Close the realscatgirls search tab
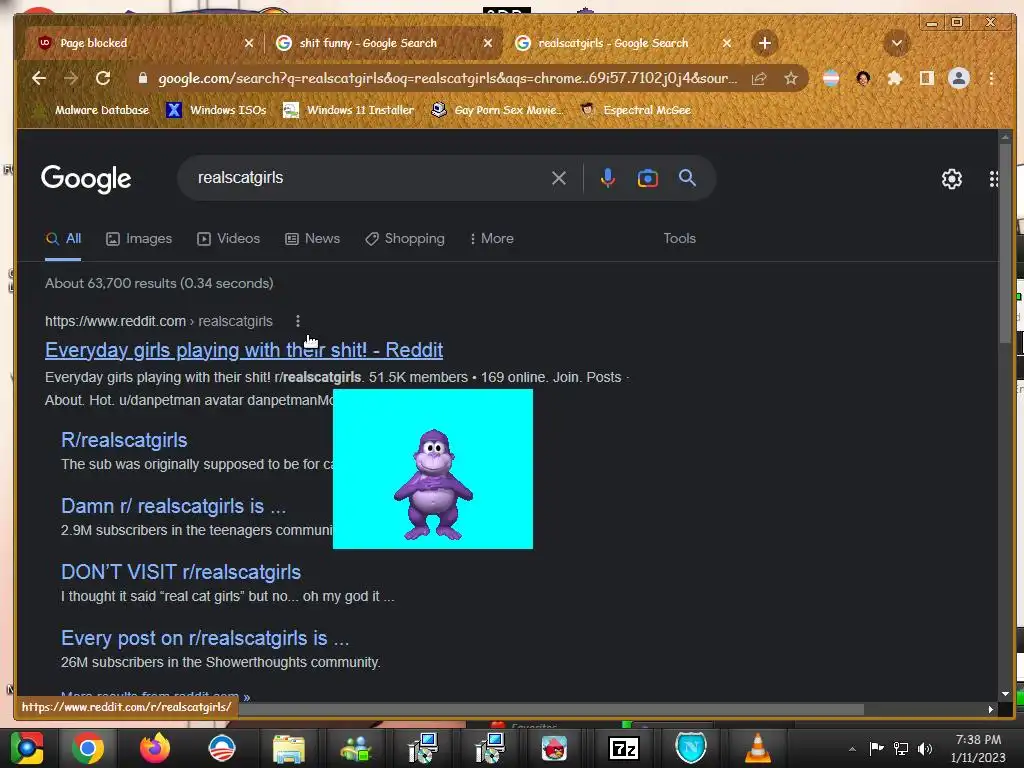1024x768 pixels. click(727, 43)
